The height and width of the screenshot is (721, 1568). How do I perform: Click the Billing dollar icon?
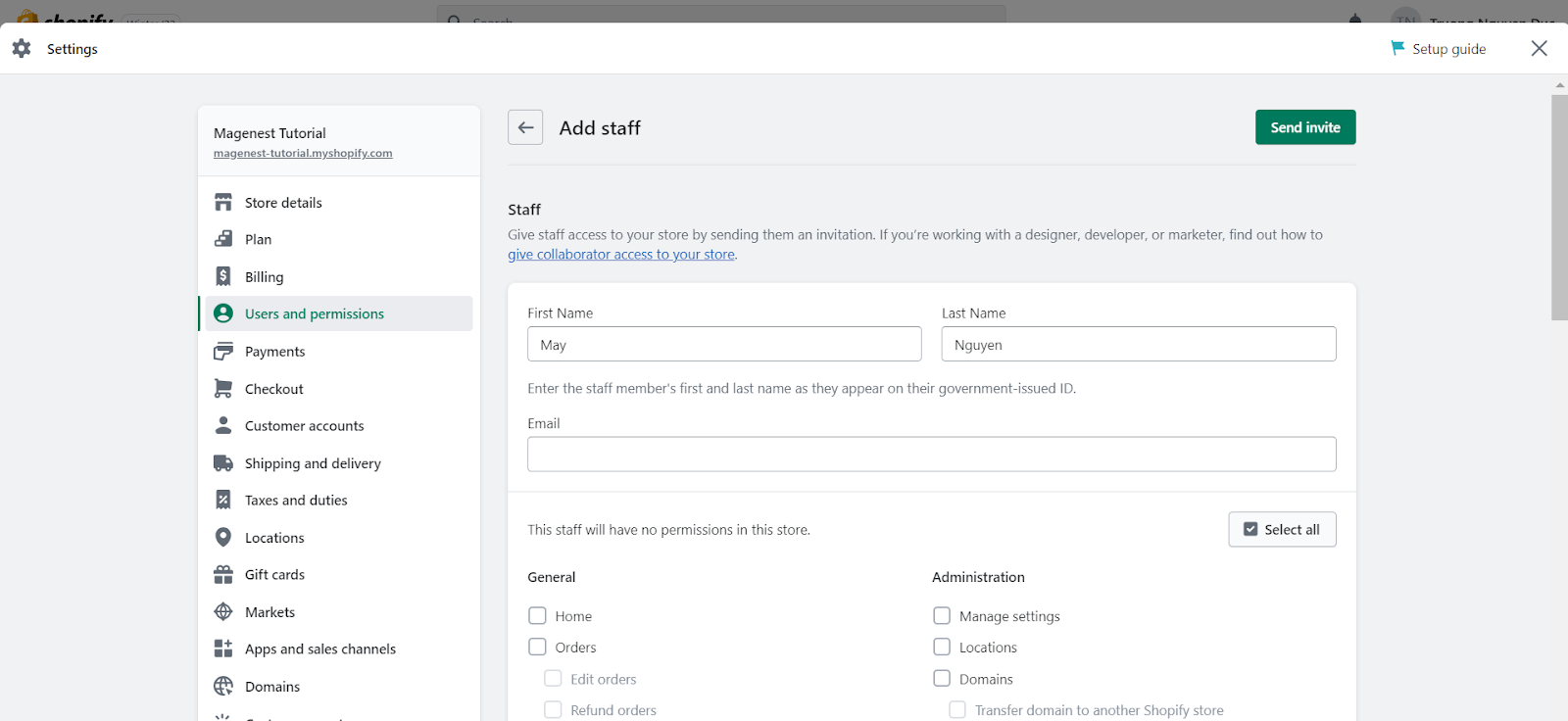pyautogui.click(x=223, y=277)
